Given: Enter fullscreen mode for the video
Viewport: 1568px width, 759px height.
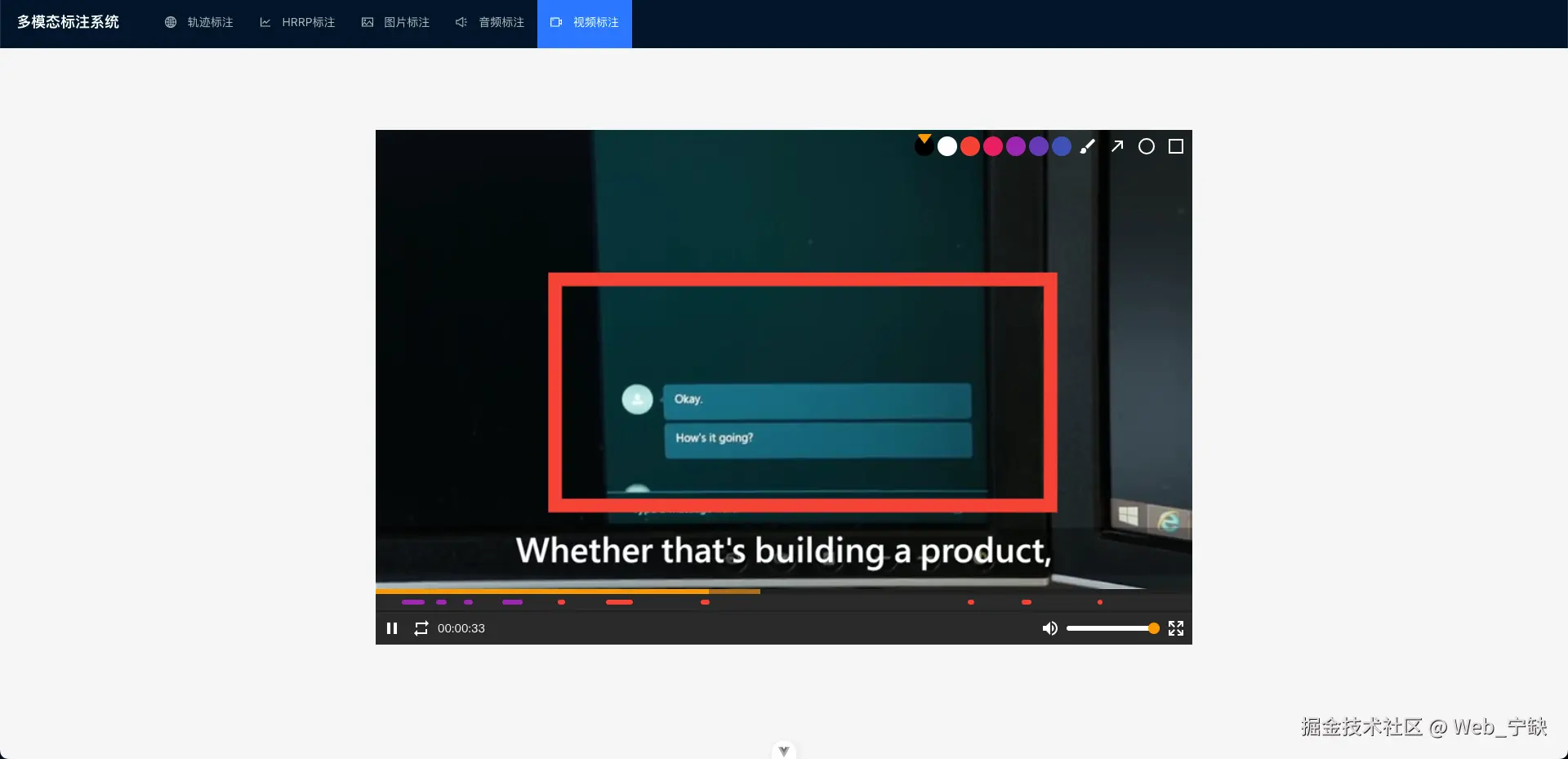Looking at the screenshot, I should point(1176,628).
